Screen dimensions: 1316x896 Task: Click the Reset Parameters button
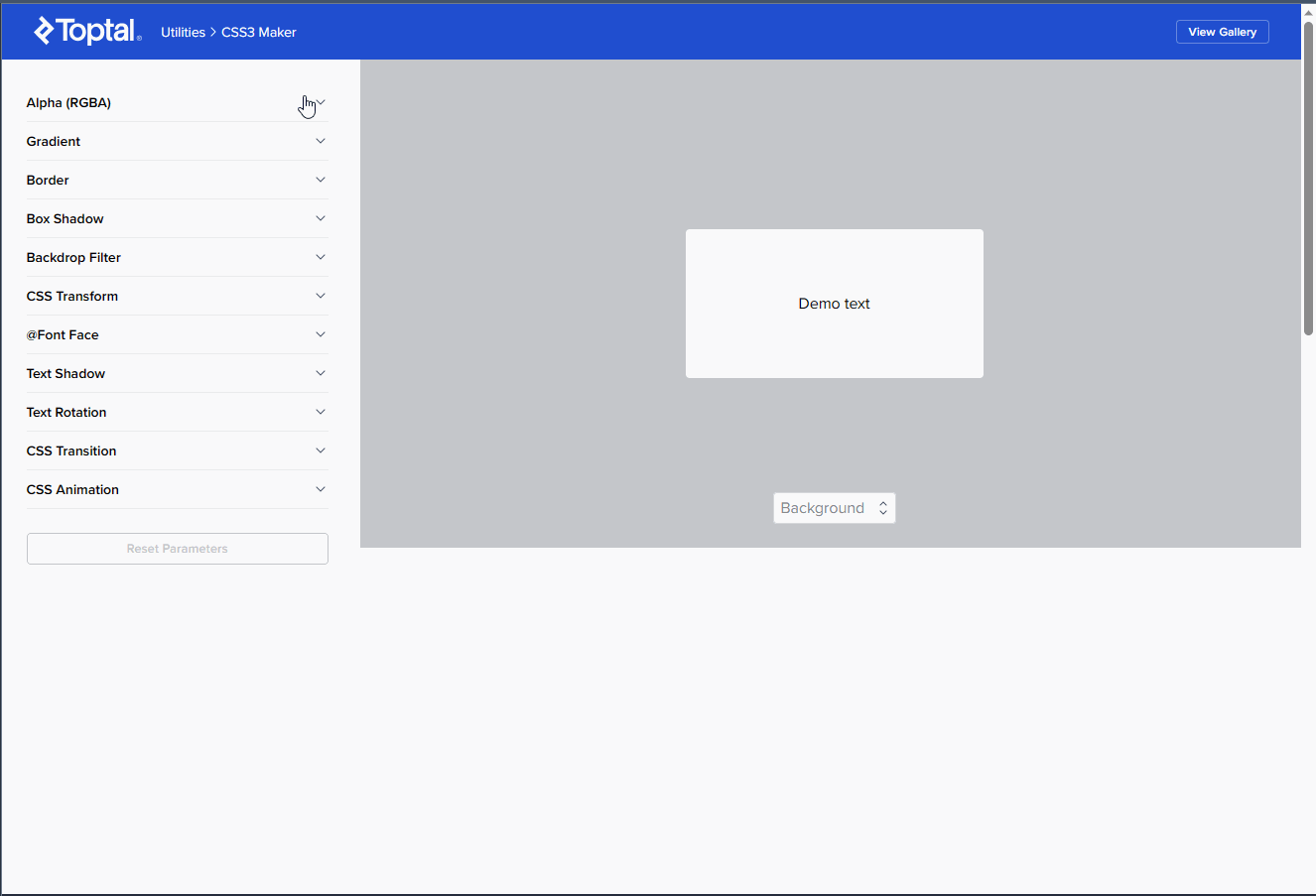coord(178,549)
